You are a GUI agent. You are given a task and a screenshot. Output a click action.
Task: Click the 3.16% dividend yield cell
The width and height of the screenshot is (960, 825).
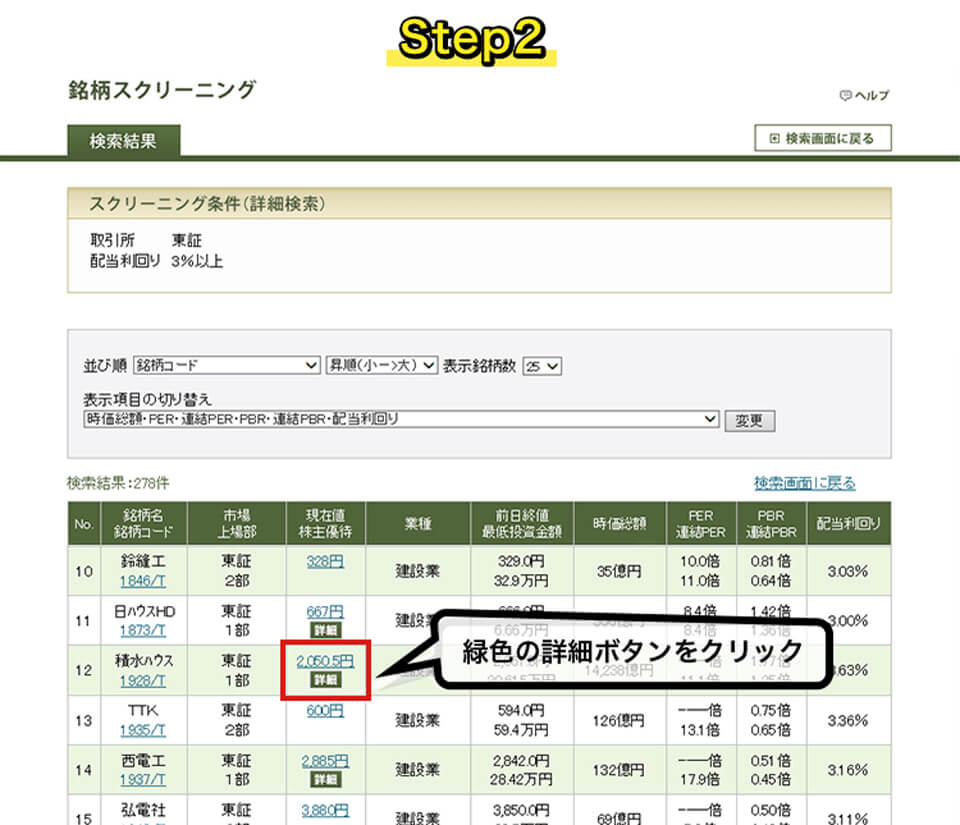pos(848,770)
